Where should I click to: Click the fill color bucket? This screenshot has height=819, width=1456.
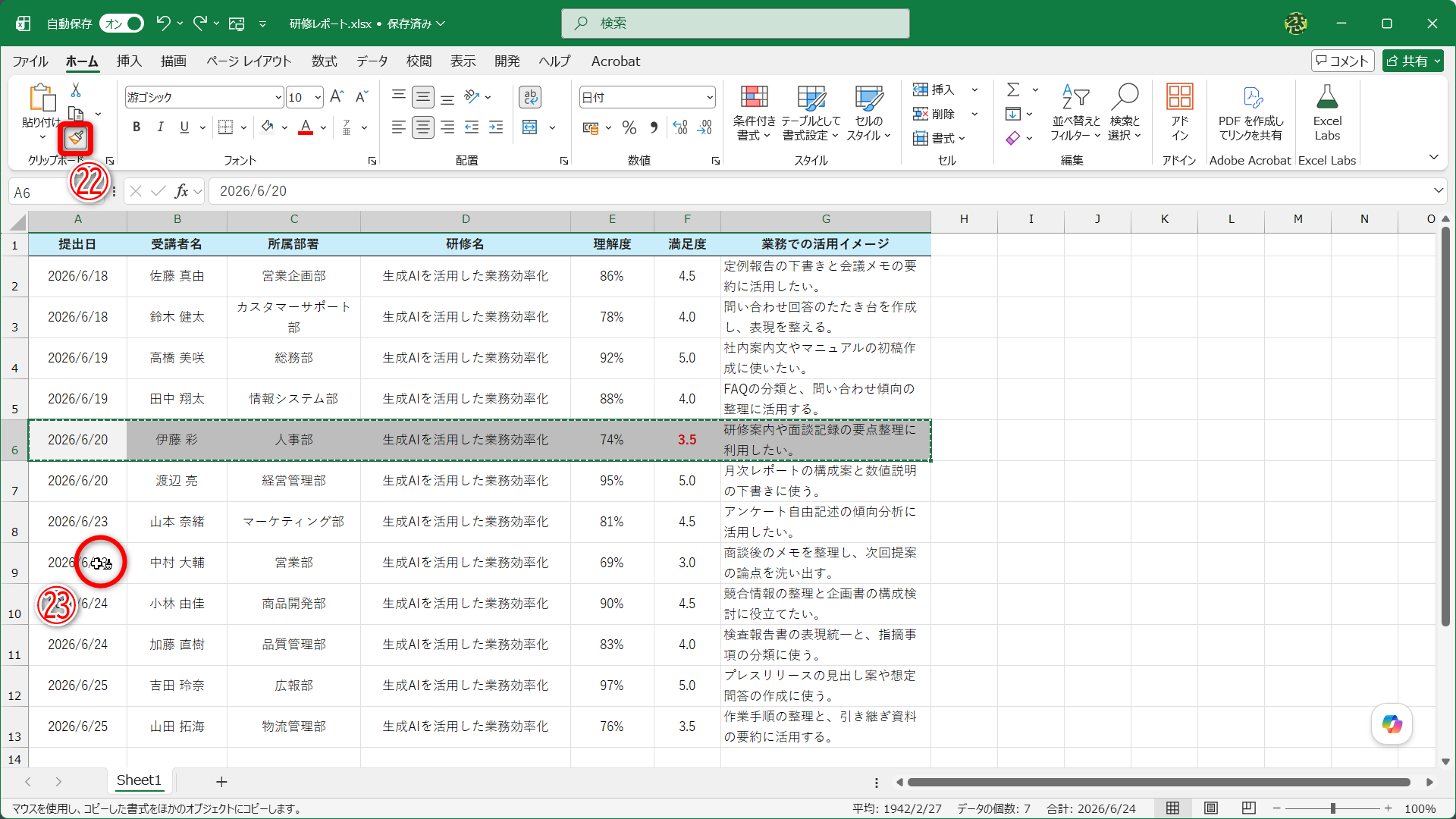(x=267, y=127)
